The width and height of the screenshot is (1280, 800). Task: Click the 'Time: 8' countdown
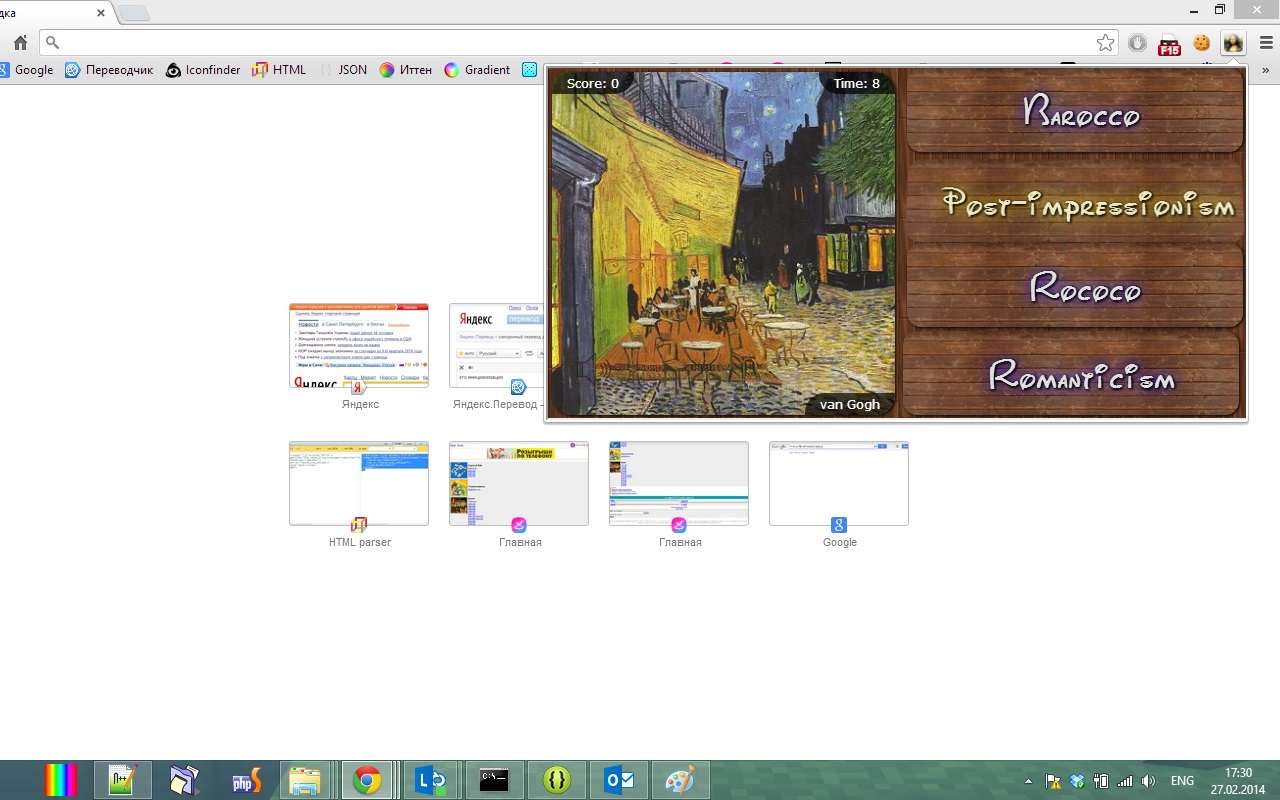pyautogui.click(x=857, y=83)
